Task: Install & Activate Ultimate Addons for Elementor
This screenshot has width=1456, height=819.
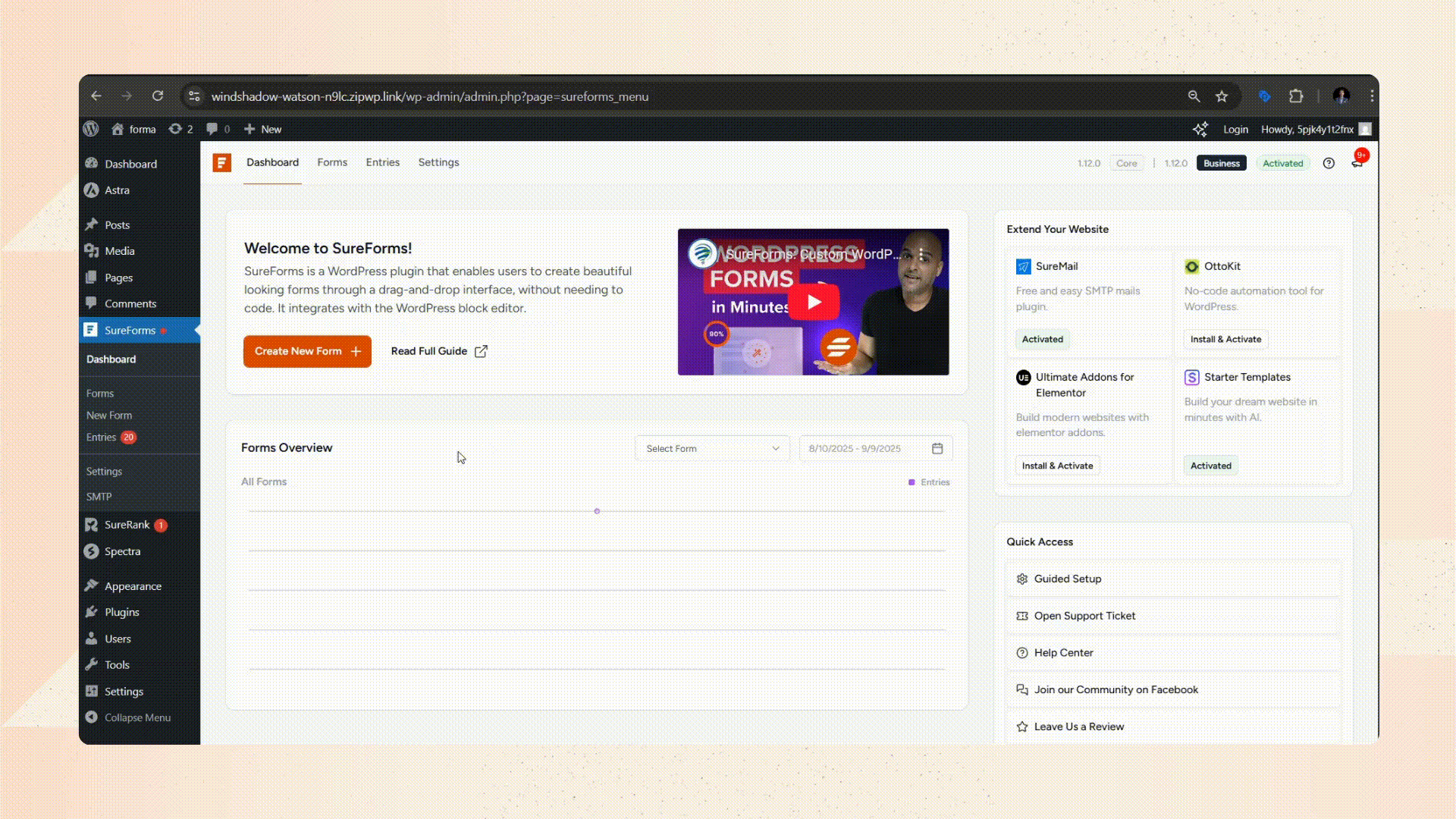Action: (x=1057, y=466)
